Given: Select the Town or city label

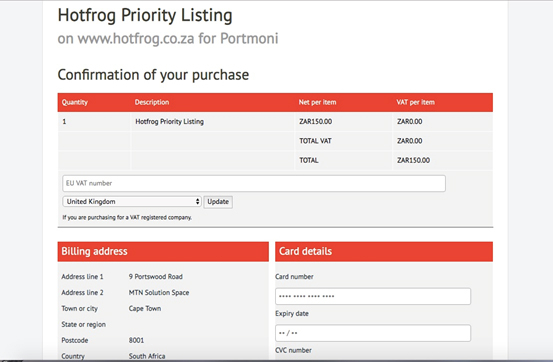Looking at the screenshot, I should [79, 309].
